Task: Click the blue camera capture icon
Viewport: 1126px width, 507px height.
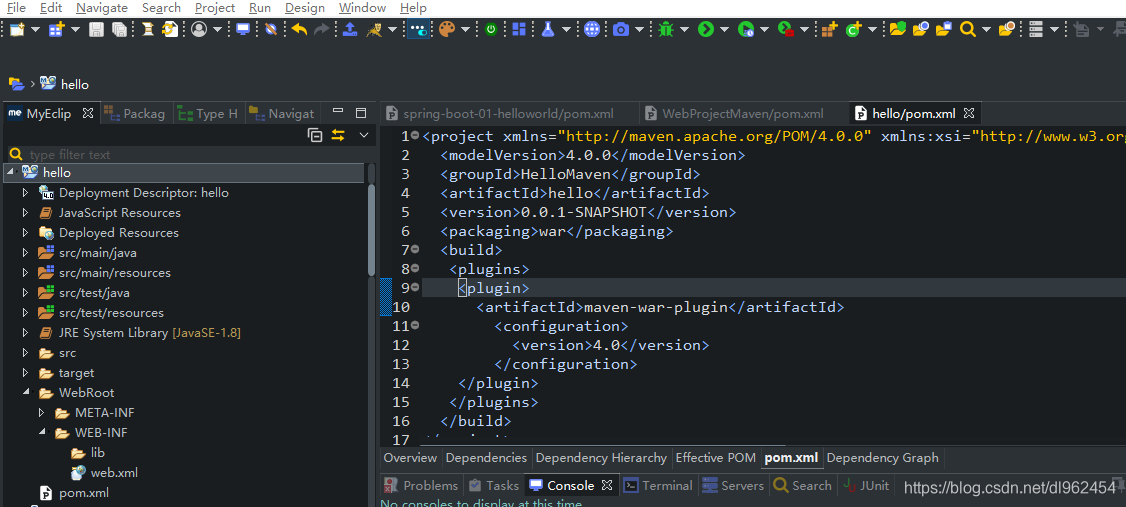Action: (621, 29)
